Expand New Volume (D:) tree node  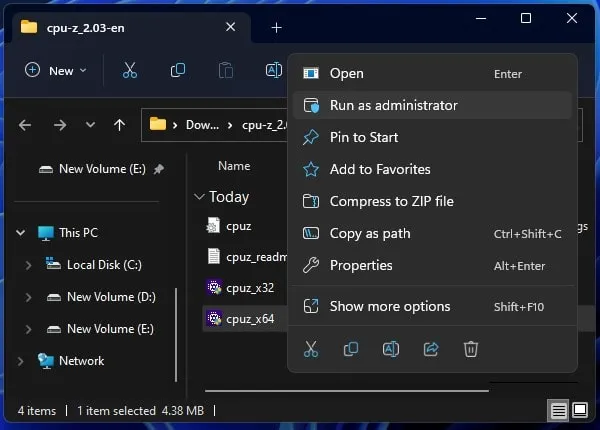(28, 297)
